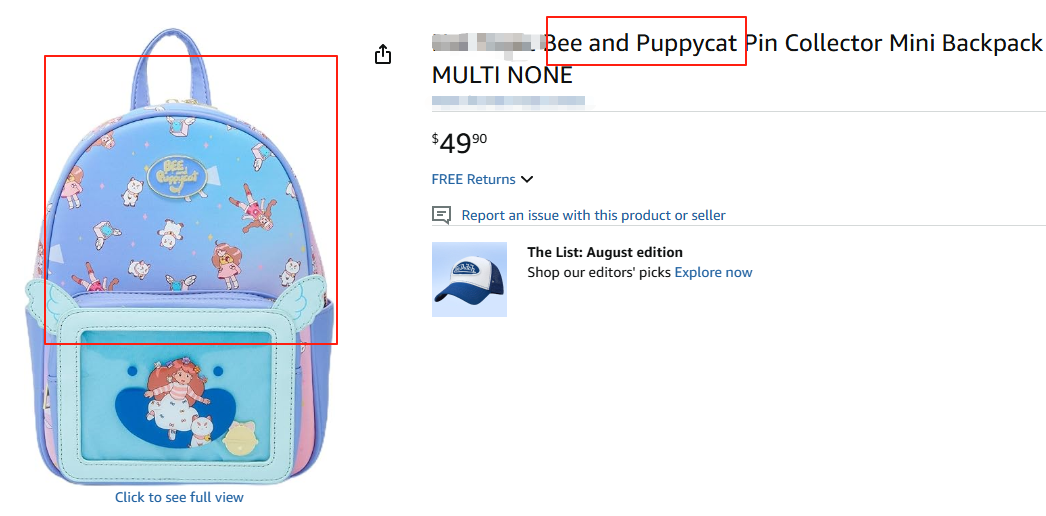The width and height of the screenshot is (1046, 516).
Task: Click 'The List: August edition' heading
Action: pos(605,252)
